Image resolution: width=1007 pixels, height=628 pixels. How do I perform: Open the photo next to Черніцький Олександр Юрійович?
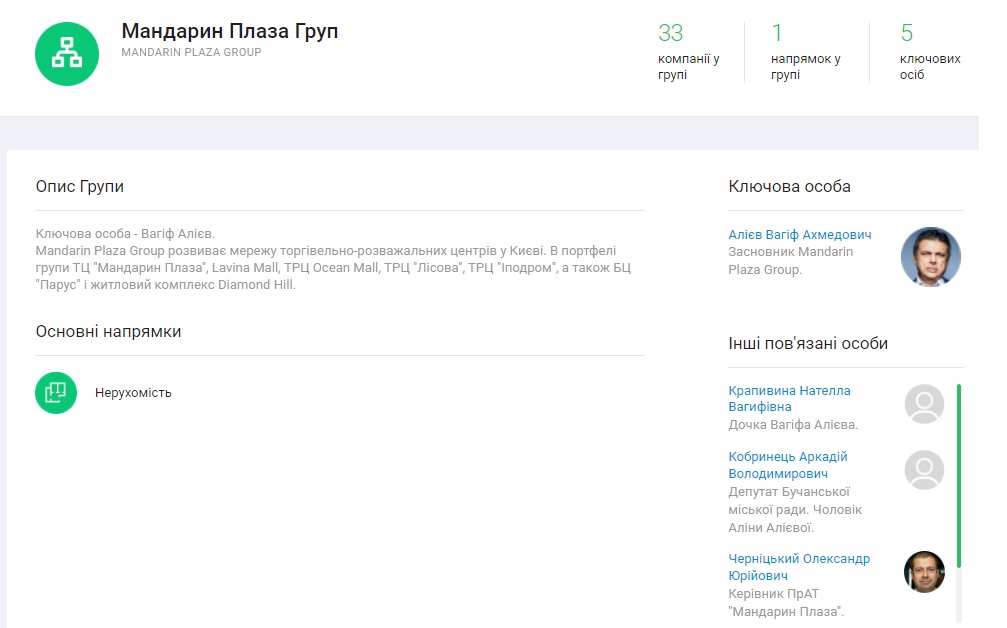[x=924, y=572]
